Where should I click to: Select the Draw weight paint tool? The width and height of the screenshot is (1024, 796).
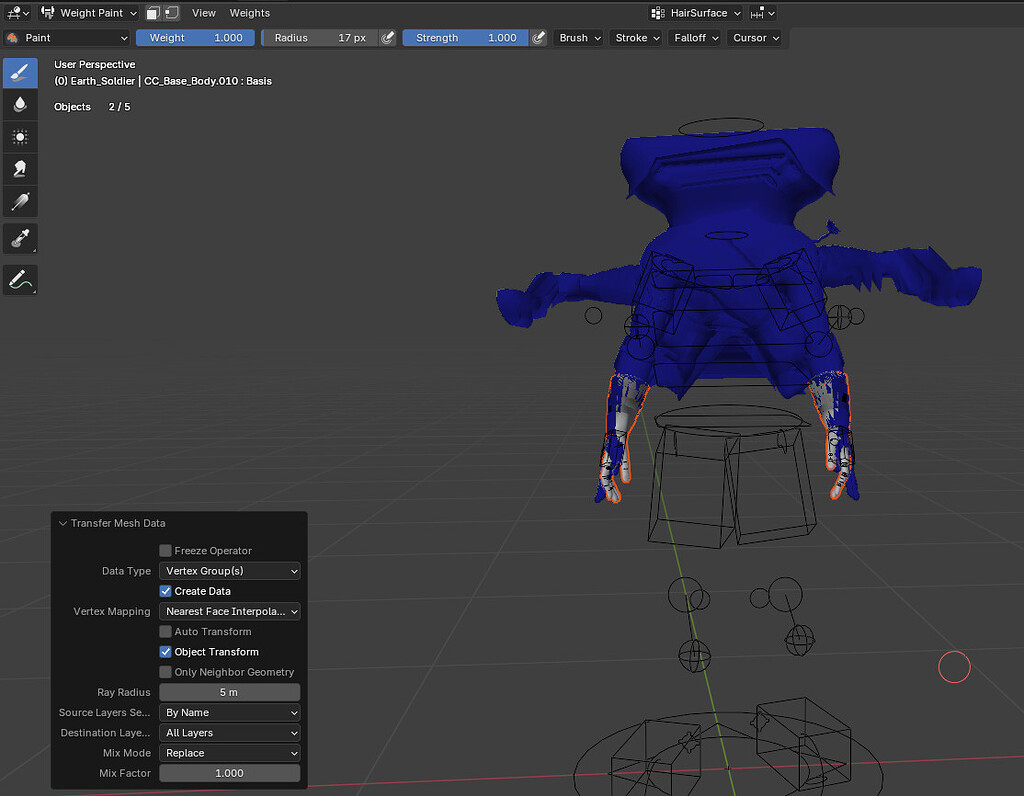point(20,72)
